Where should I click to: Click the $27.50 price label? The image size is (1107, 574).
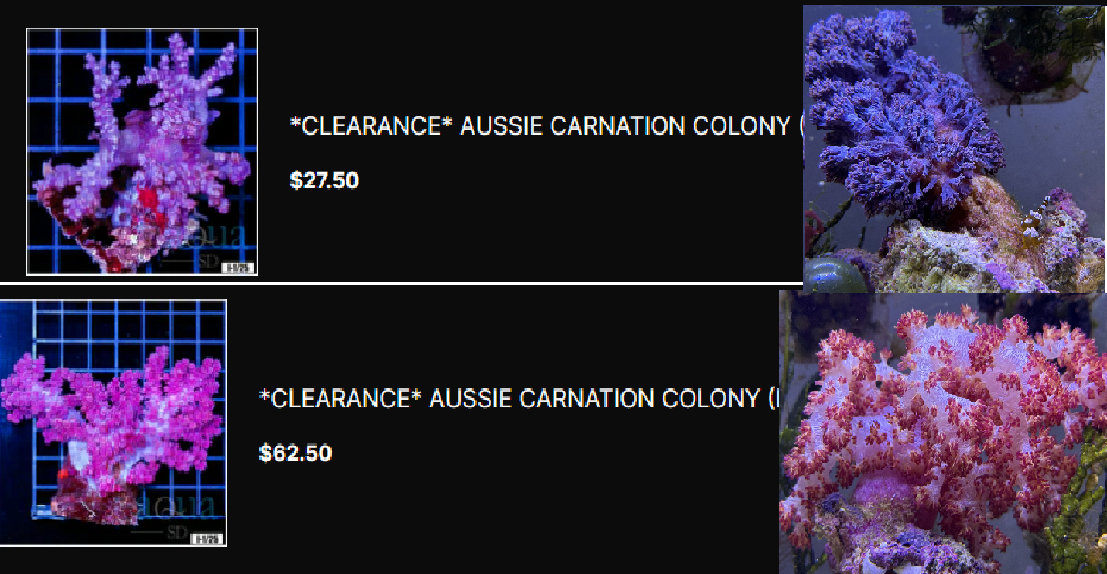pyautogui.click(x=324, y=180)
